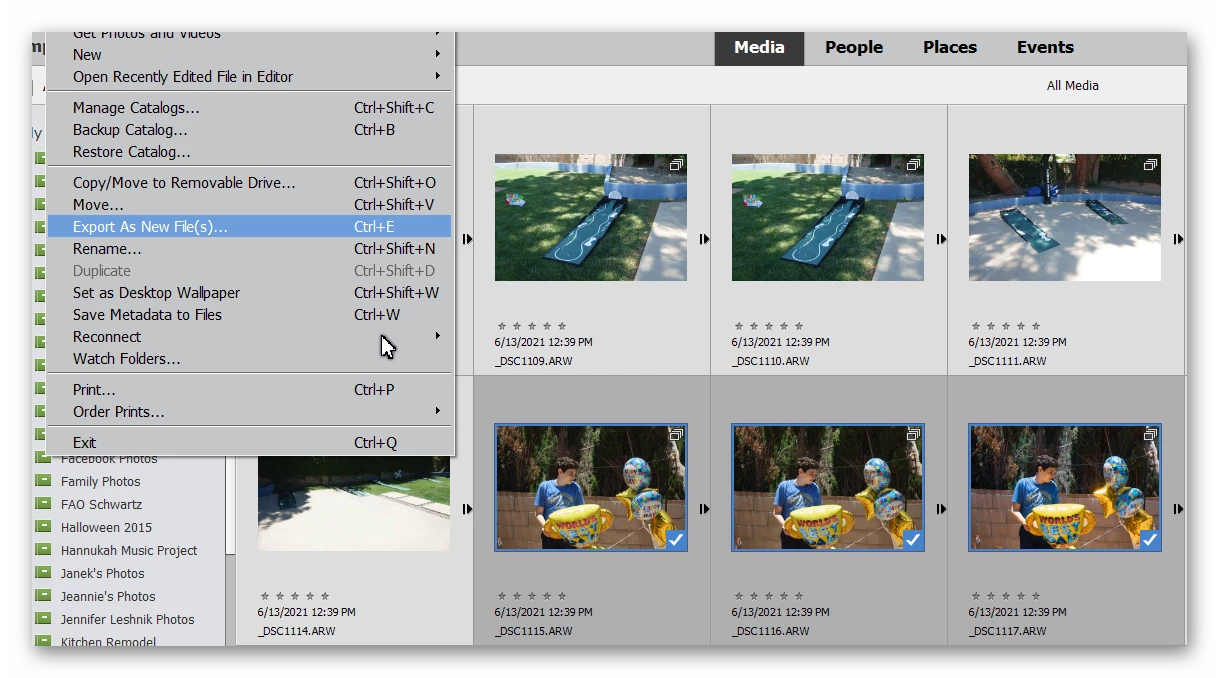Choose Move menu item
The height and width of the screenshot is (678, 1219).
click(249, 205)
